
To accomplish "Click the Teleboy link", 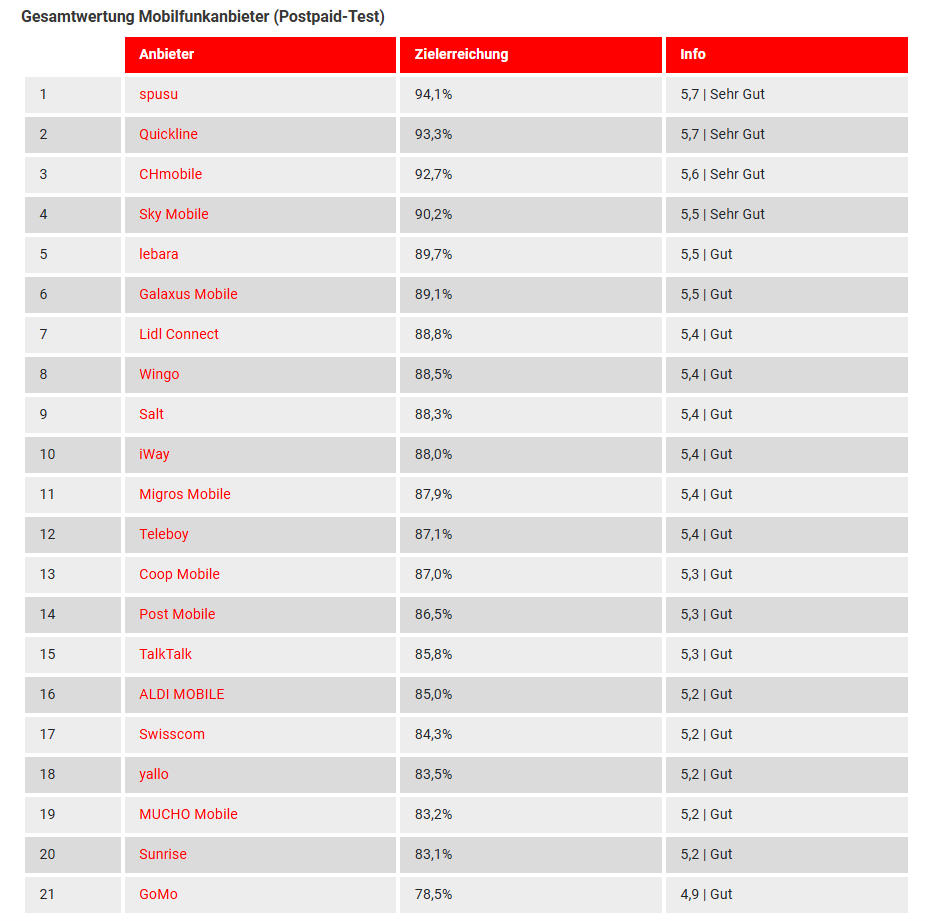I will (x=163, y=534).
